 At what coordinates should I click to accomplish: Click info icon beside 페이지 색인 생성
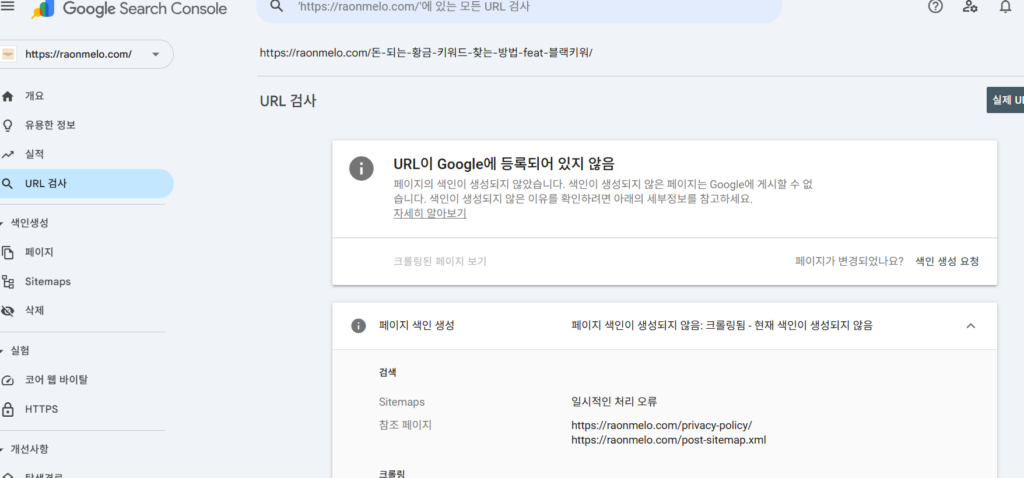(358, 325)
